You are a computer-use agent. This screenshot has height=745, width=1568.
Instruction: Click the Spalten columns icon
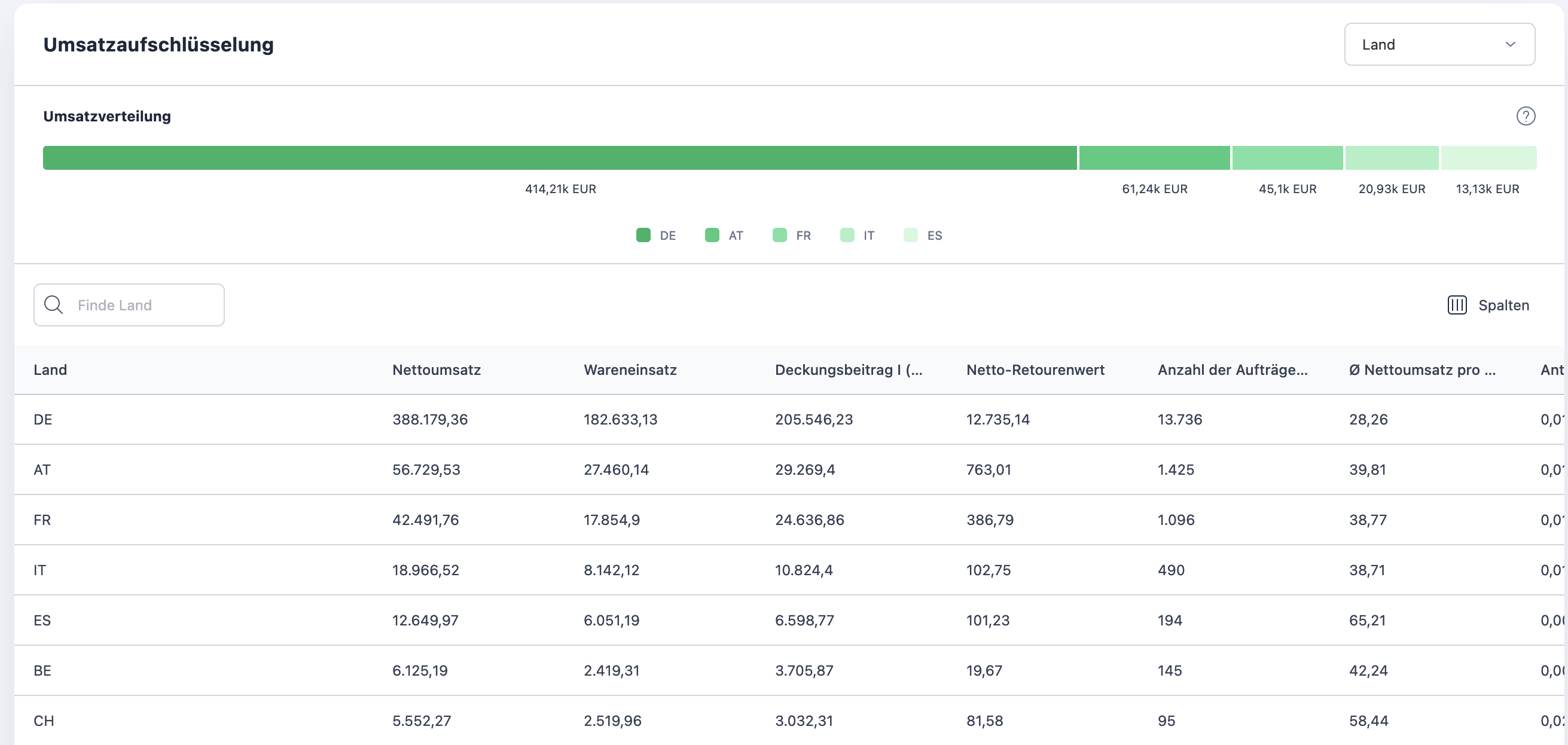[x=1457, y=305]
